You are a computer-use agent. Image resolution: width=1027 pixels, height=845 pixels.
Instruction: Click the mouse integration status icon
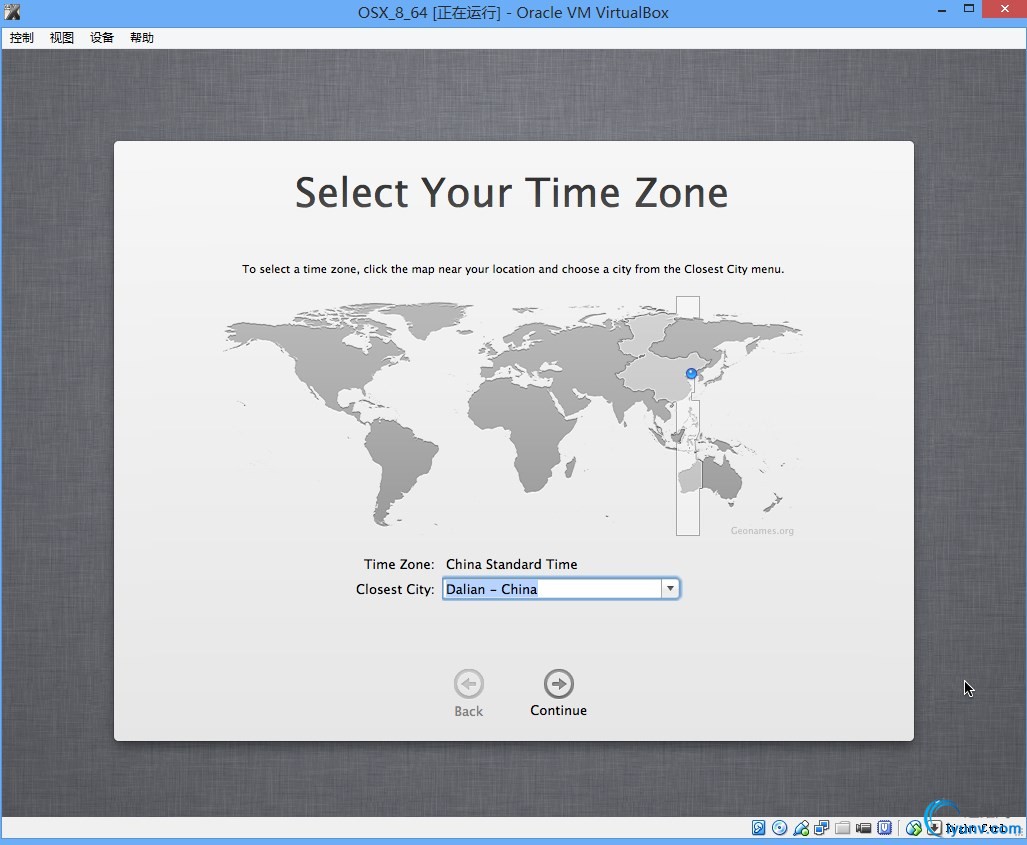coord(913,828)
